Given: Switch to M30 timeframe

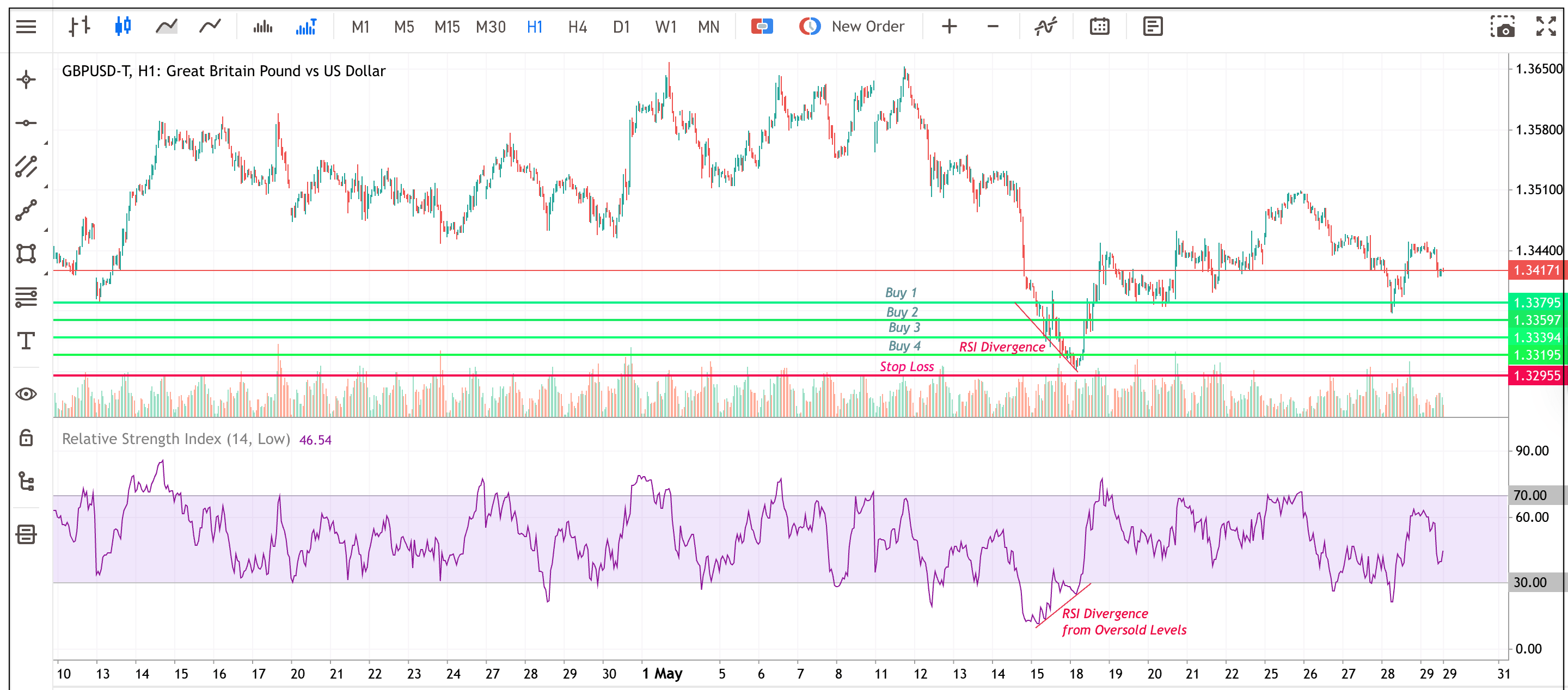Looking at the screenshot, I should pyautogui.click(x=491, y=27).
